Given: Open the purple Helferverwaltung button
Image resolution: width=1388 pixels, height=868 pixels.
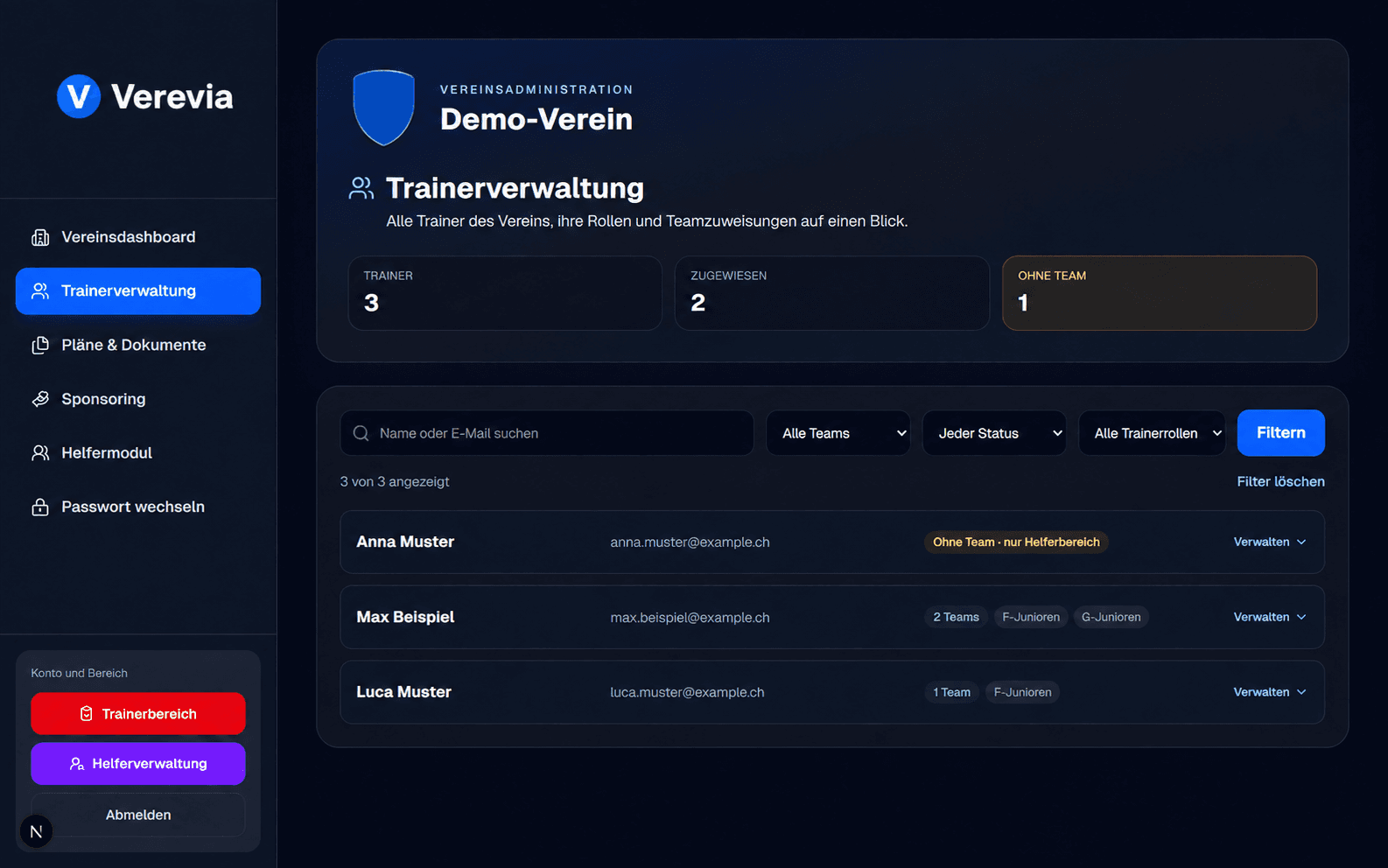Looking at the screenshot, I should pos(138,764).
